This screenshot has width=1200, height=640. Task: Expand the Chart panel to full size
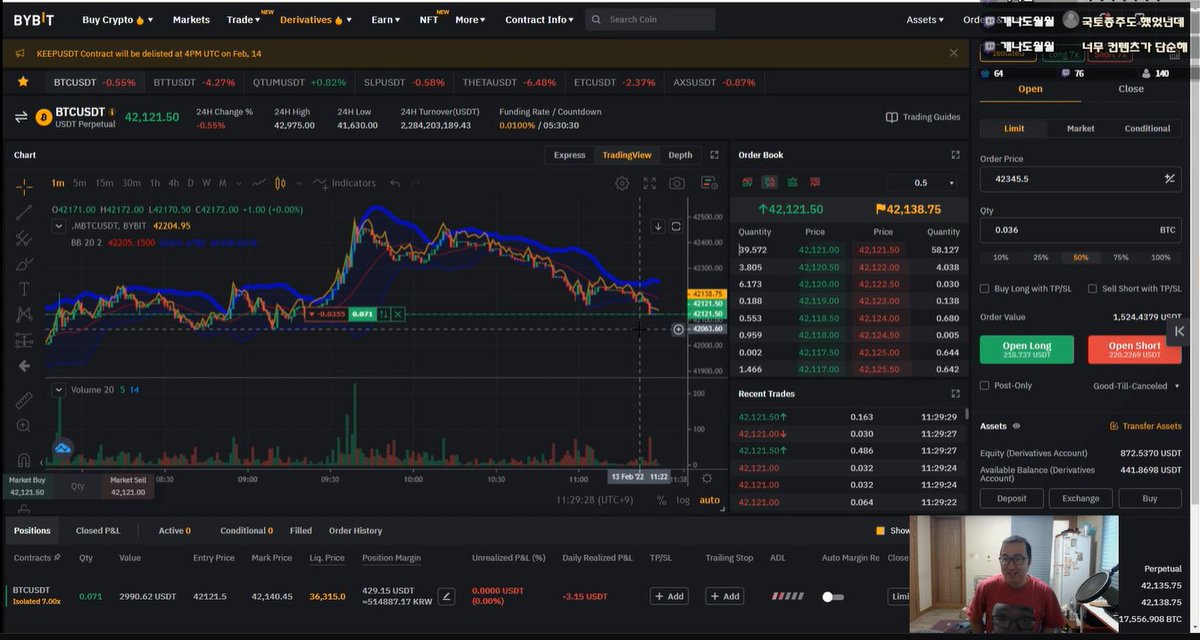tap(714, 155)
